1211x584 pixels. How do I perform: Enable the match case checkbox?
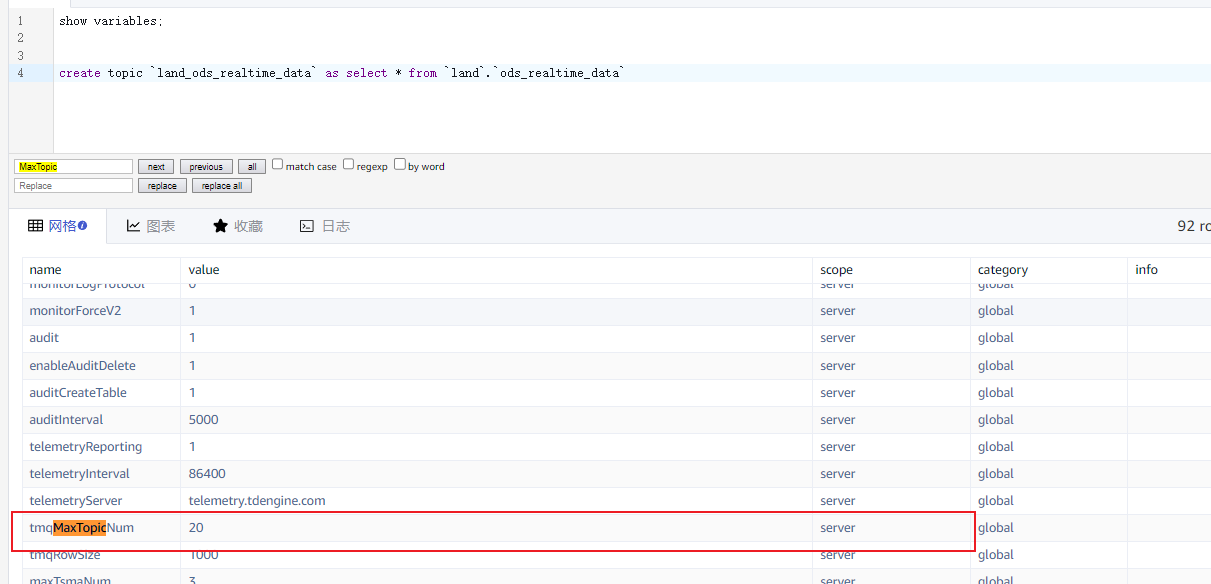278,165
